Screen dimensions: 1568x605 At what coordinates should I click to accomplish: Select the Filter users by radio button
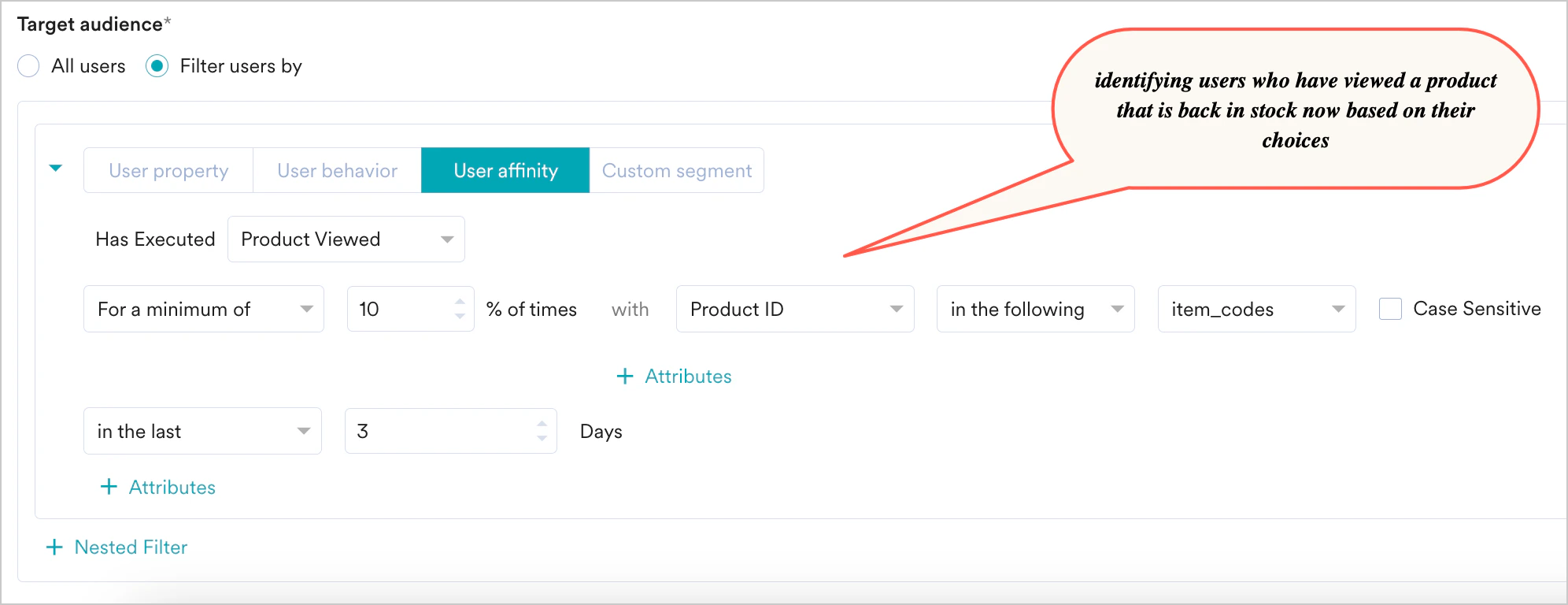click(x=157, y=66)
